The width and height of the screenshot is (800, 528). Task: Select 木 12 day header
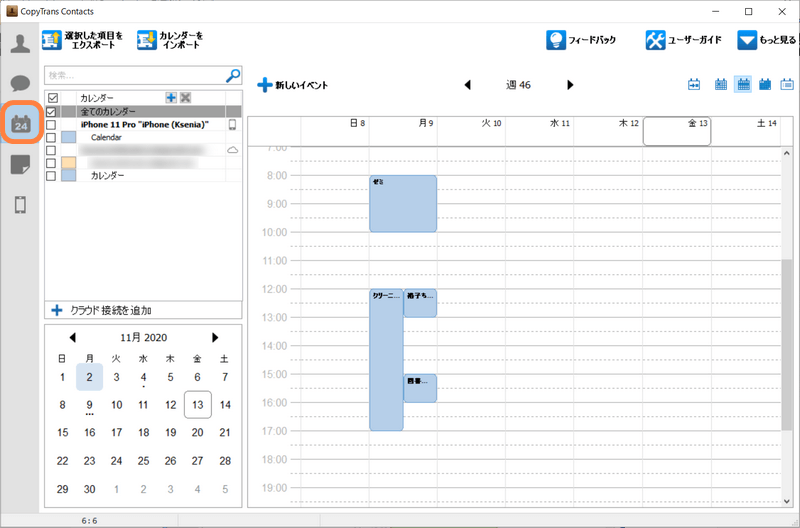[608, 131]
